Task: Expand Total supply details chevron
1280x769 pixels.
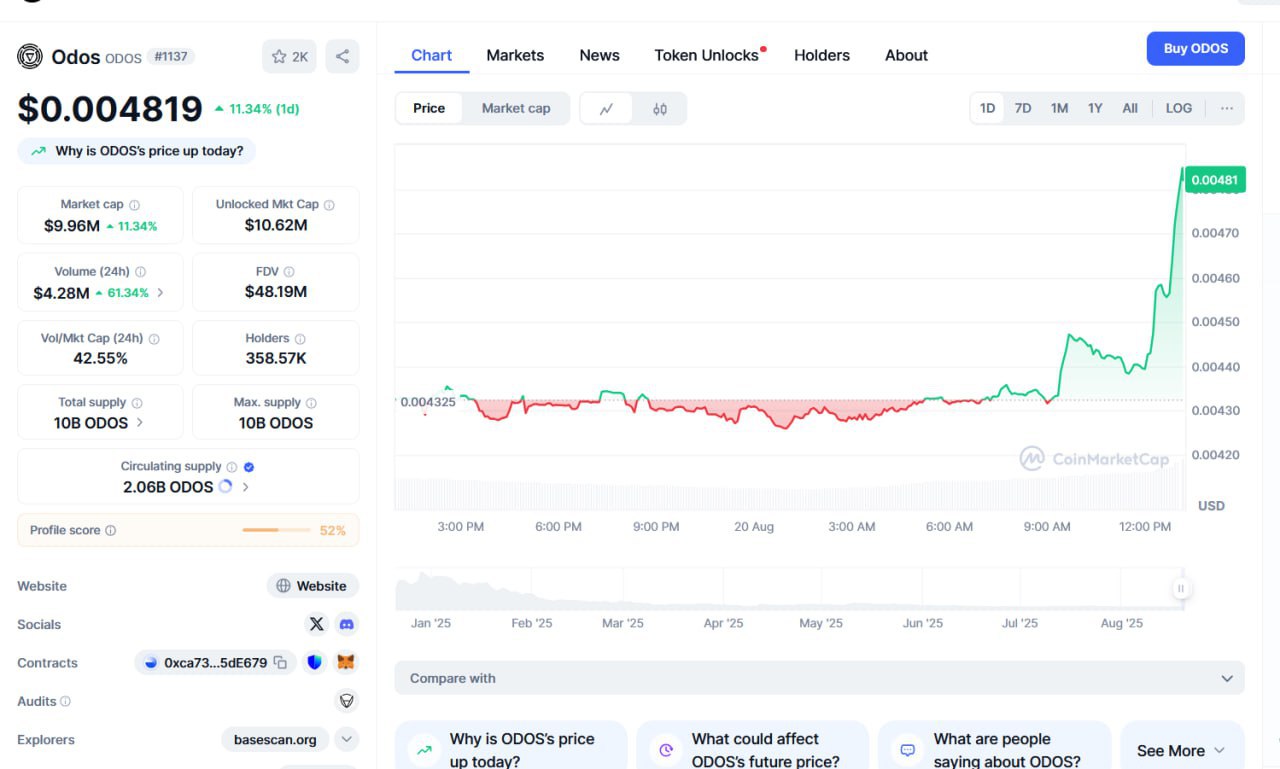Action: (139, 423)
